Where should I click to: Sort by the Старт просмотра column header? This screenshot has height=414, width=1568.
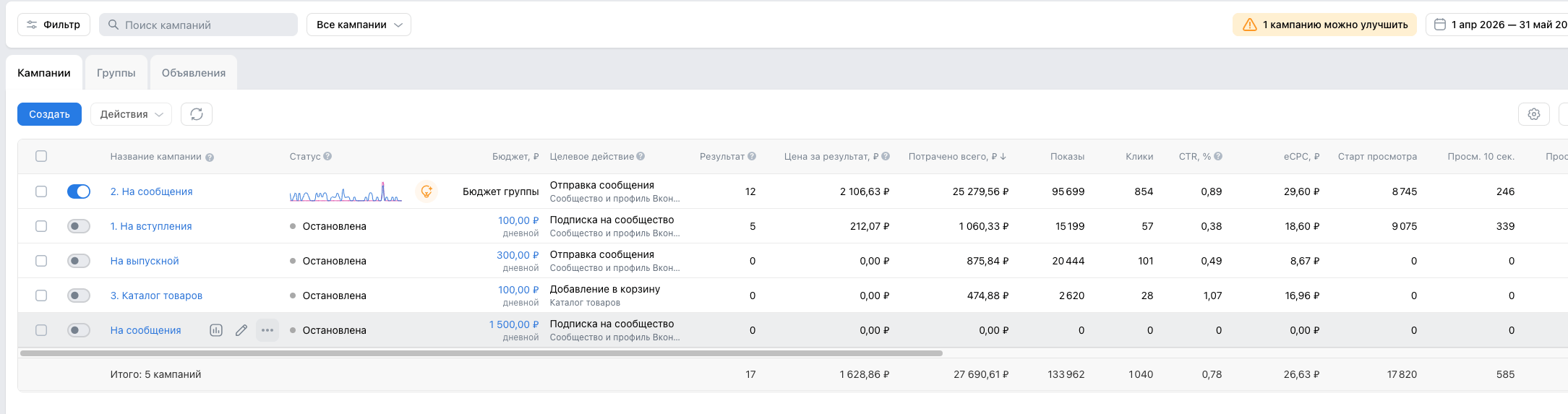tap(1377, 157)
